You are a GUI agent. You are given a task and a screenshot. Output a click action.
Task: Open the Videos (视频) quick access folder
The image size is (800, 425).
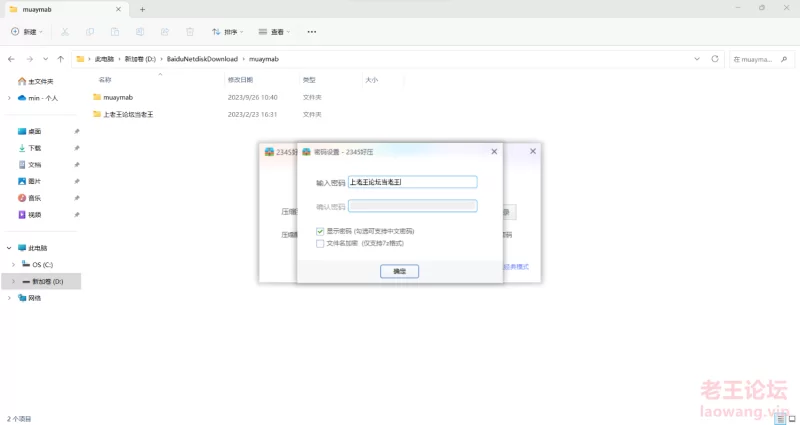[x=34, y=214]
